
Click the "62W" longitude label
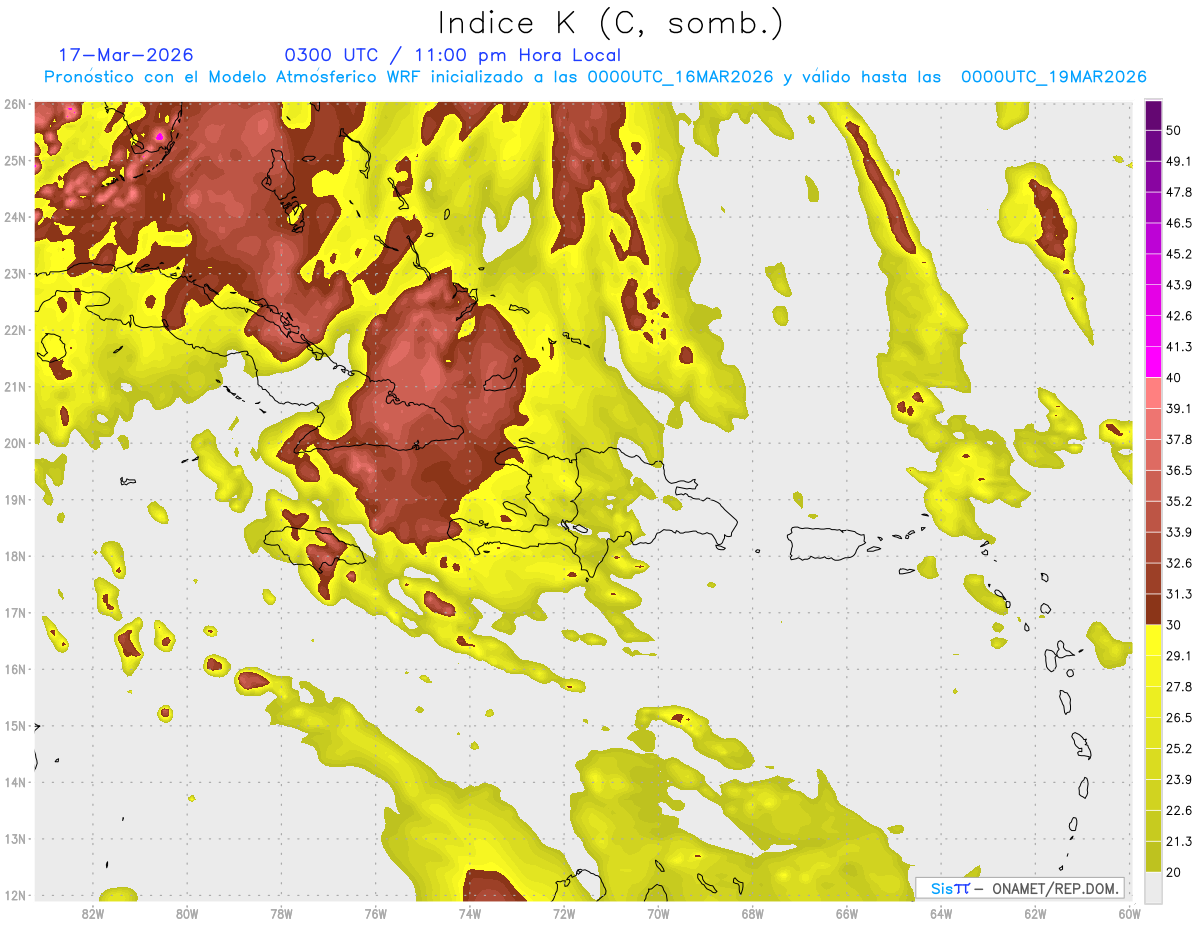click(1035, 914)
